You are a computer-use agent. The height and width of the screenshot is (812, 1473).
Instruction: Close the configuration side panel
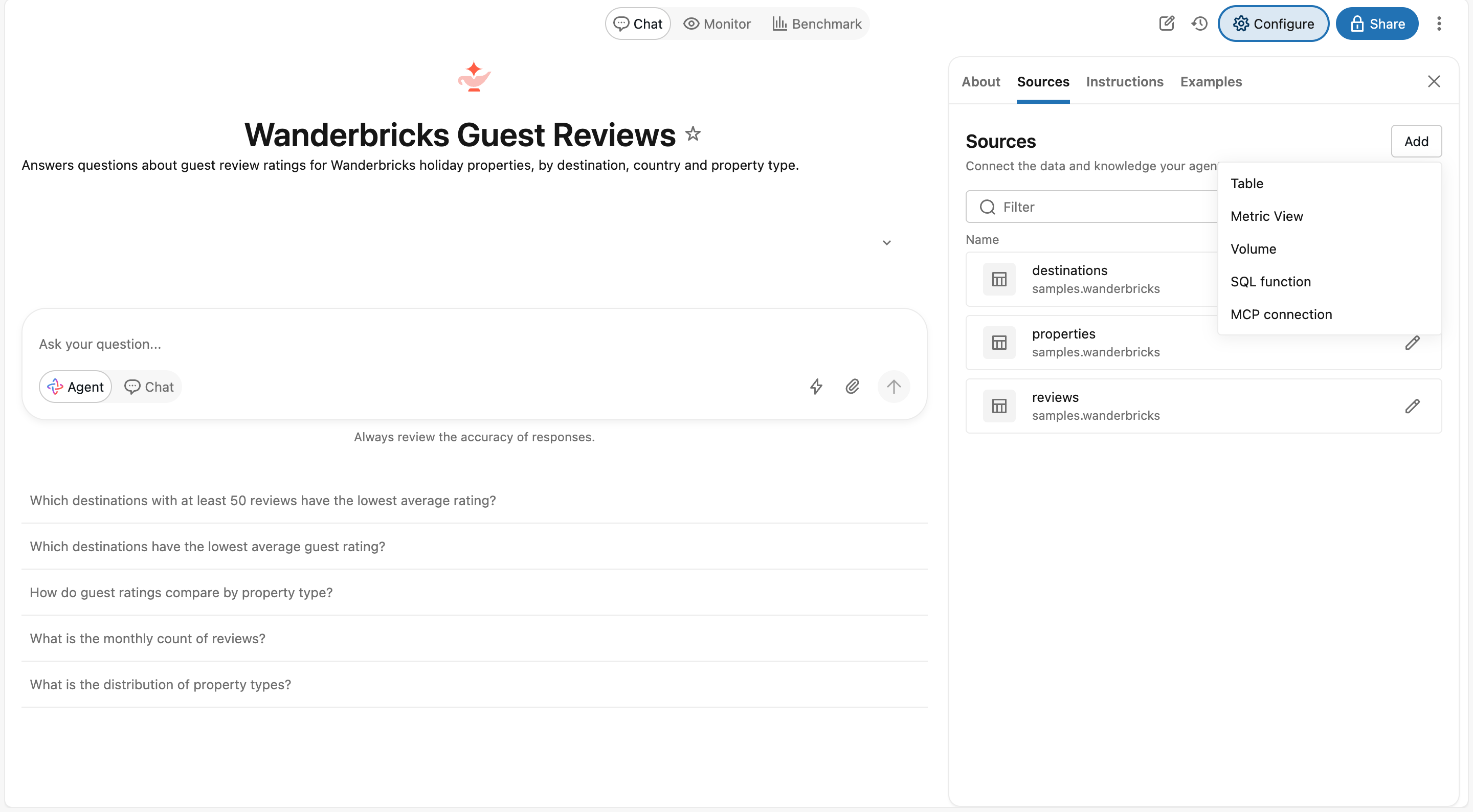[1434, 81]
